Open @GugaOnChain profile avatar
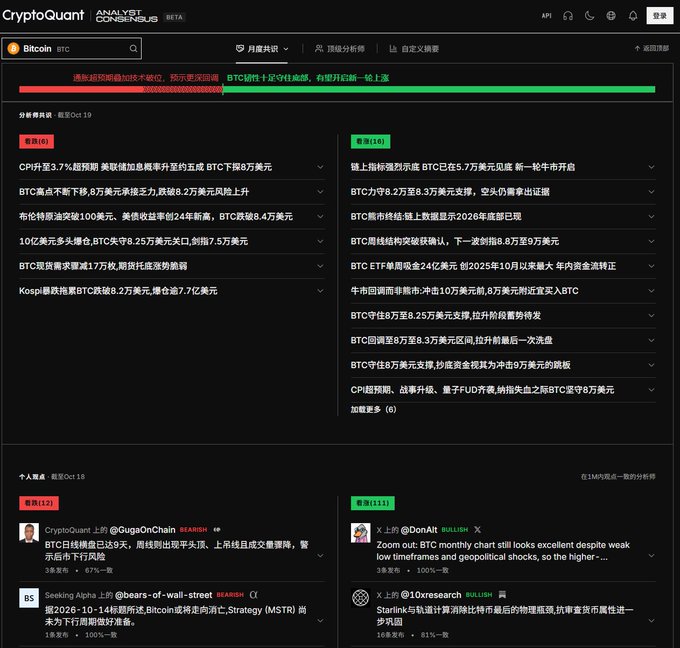Image resolution: width=680 pixels, height=648 pixels. pos(29,533)
